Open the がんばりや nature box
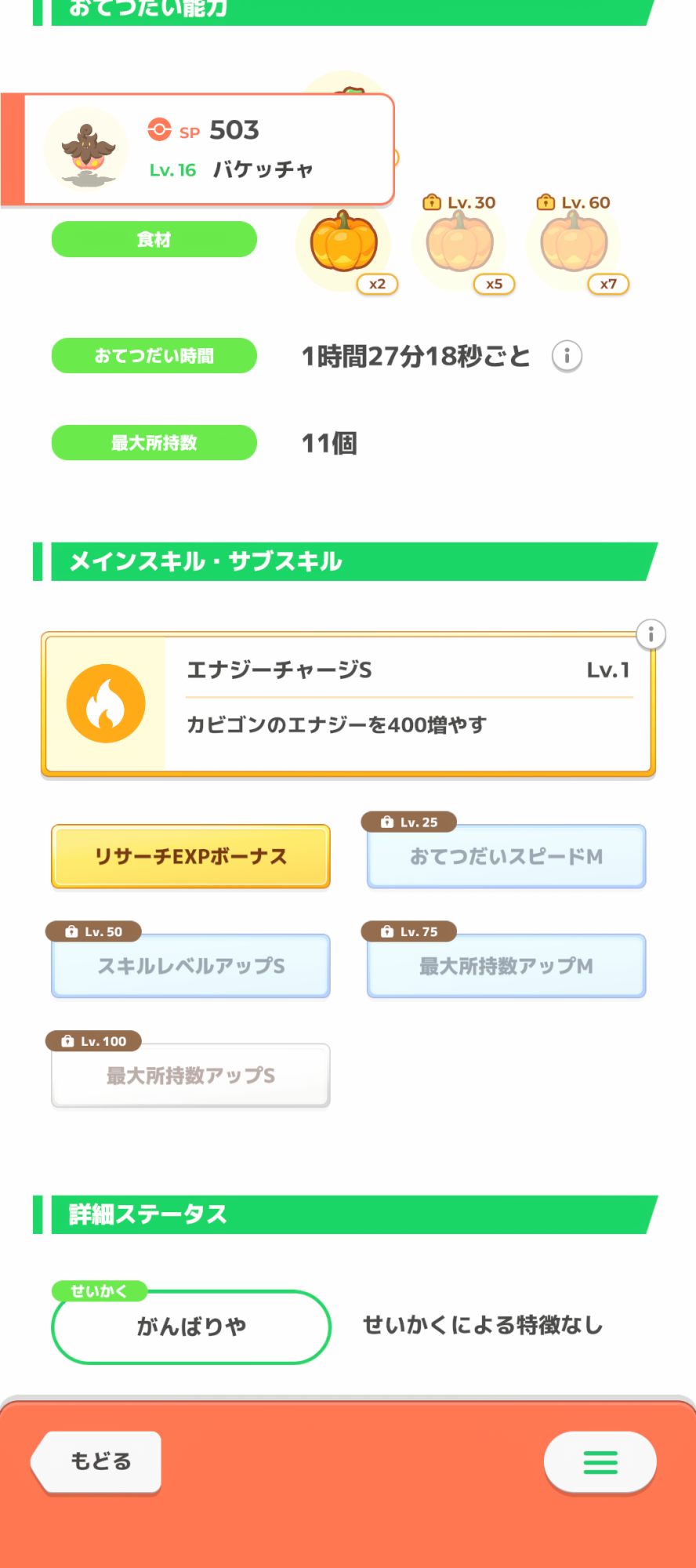This screenshot has height=1568, width=696. pyautogui.click(x=190, y=1327)
